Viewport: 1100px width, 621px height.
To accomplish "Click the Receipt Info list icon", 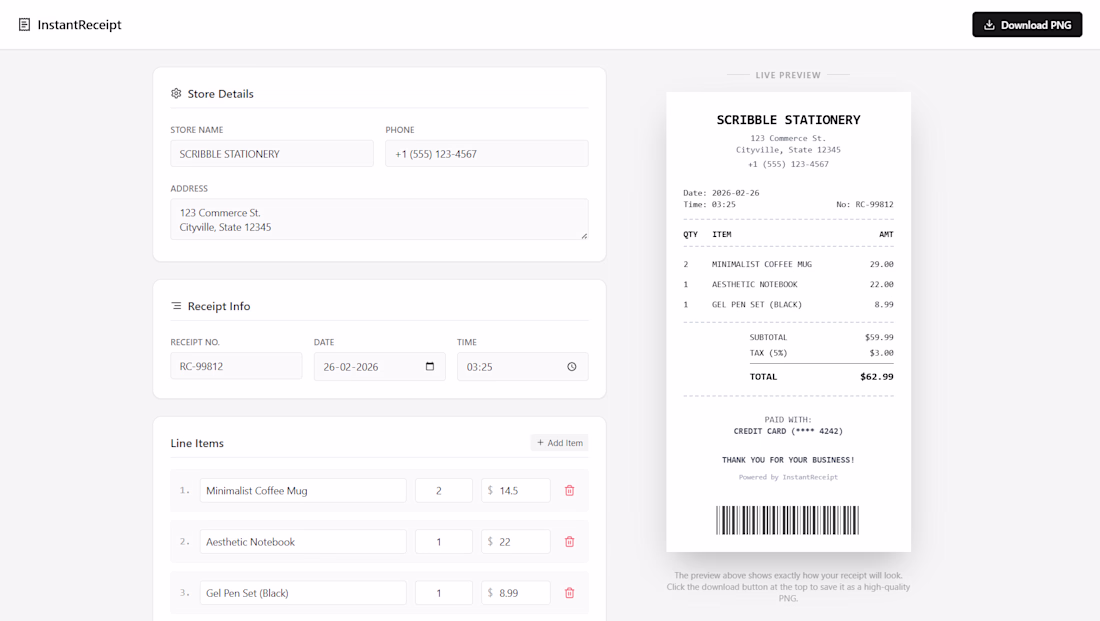I will (x=176, y=306).
